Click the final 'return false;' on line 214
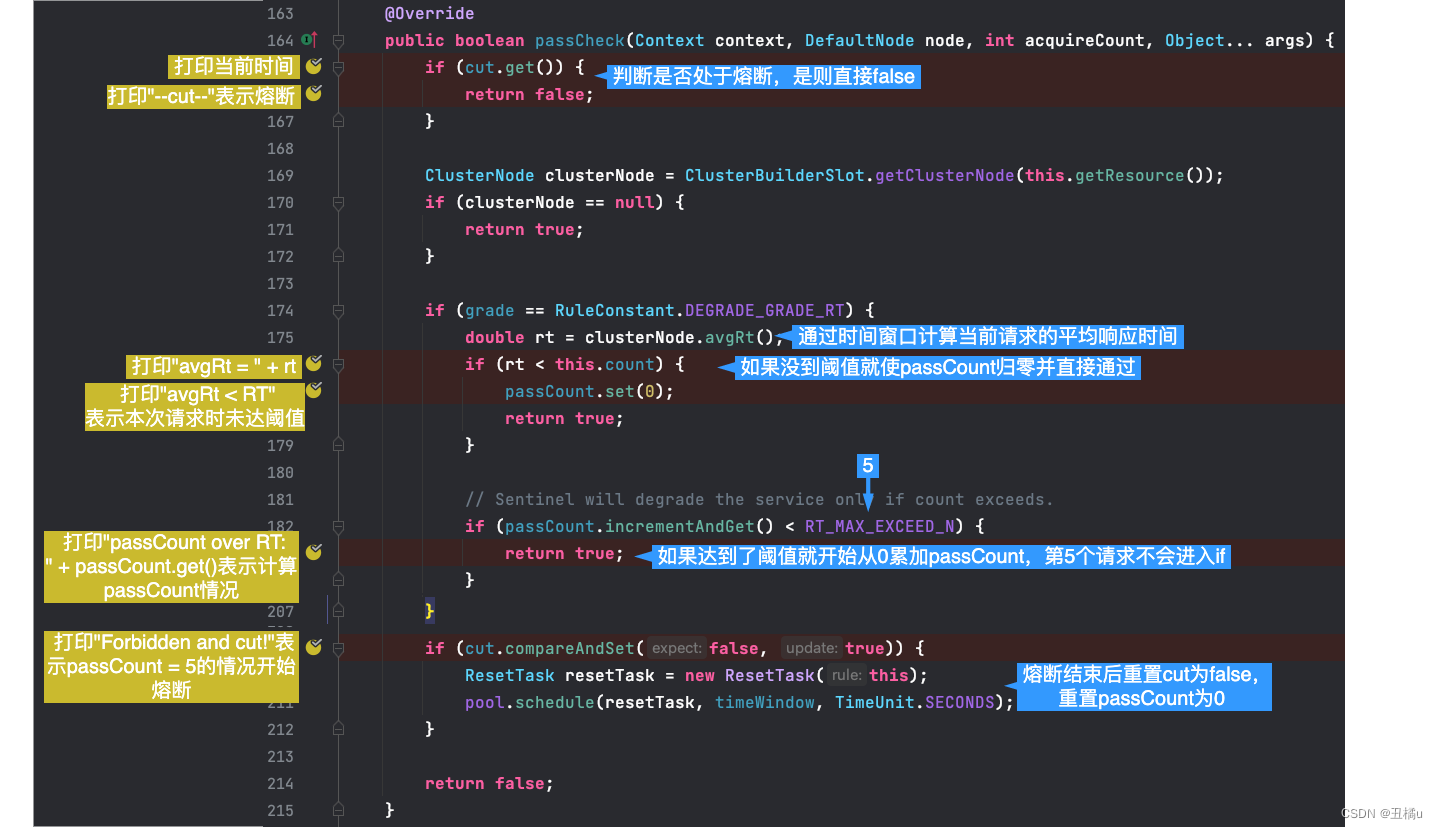1438x829 pixels. click(489, 783)
